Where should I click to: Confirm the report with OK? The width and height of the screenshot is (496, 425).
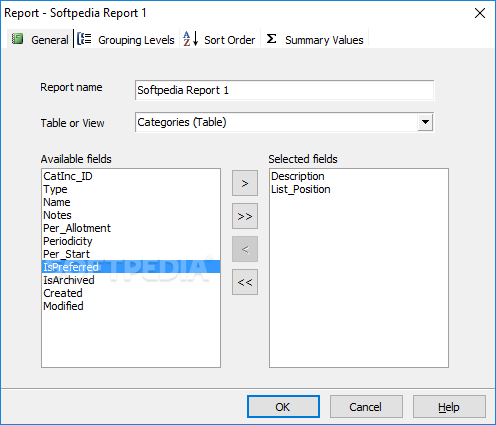pyautogui.click(x=283, y=407)
